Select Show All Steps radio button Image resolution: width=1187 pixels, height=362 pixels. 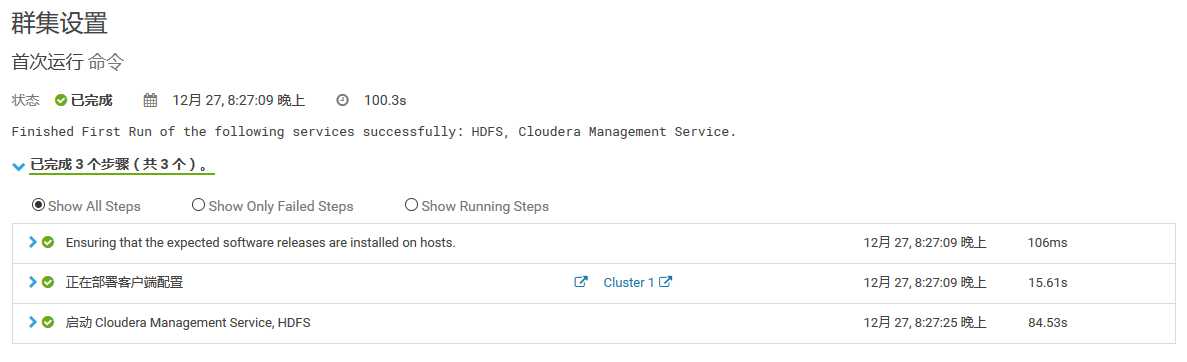pos(38,204)
